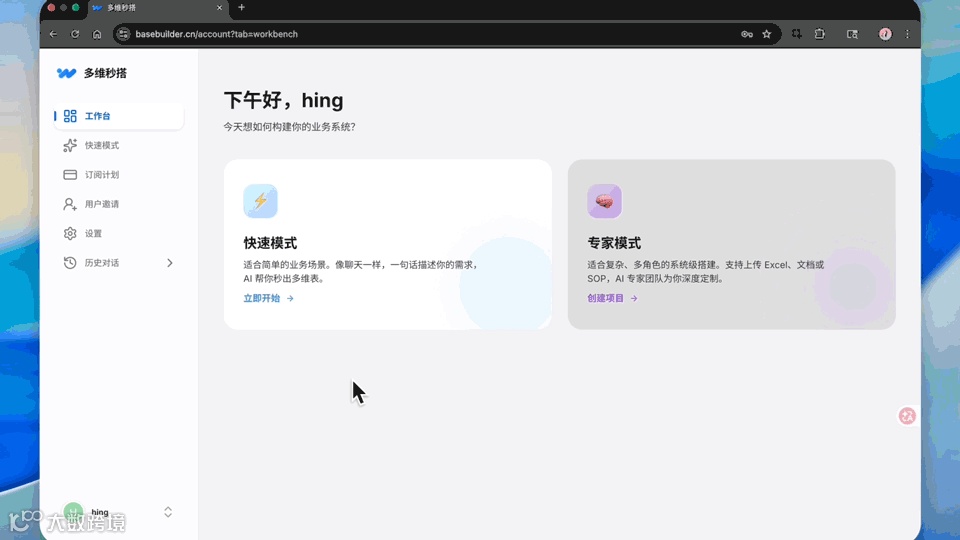Screen dimensions: 960x540
Task: Click the sparkle icon beside 快速模式
Action: click(70, 145)
